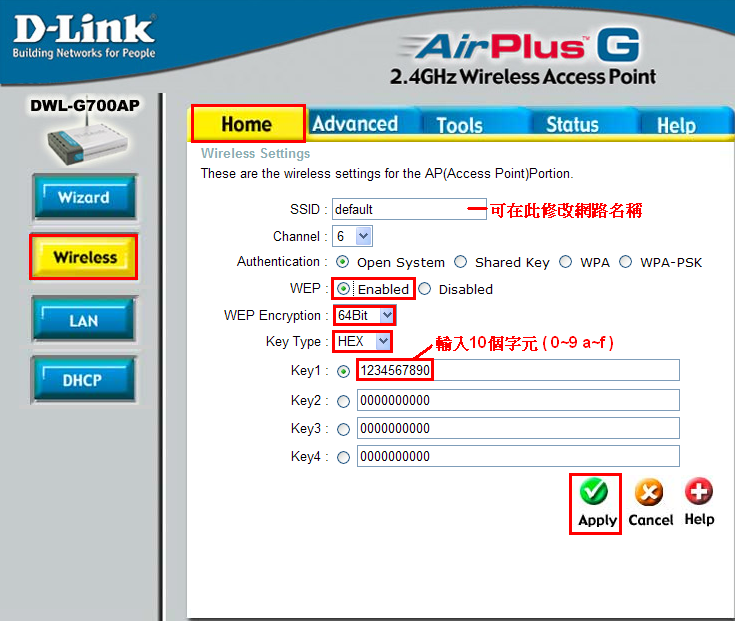Open LAN settings in the sidebar
The height and width of the screenshot is (621, 735).
pyautogui.click(x=83, y=320)
